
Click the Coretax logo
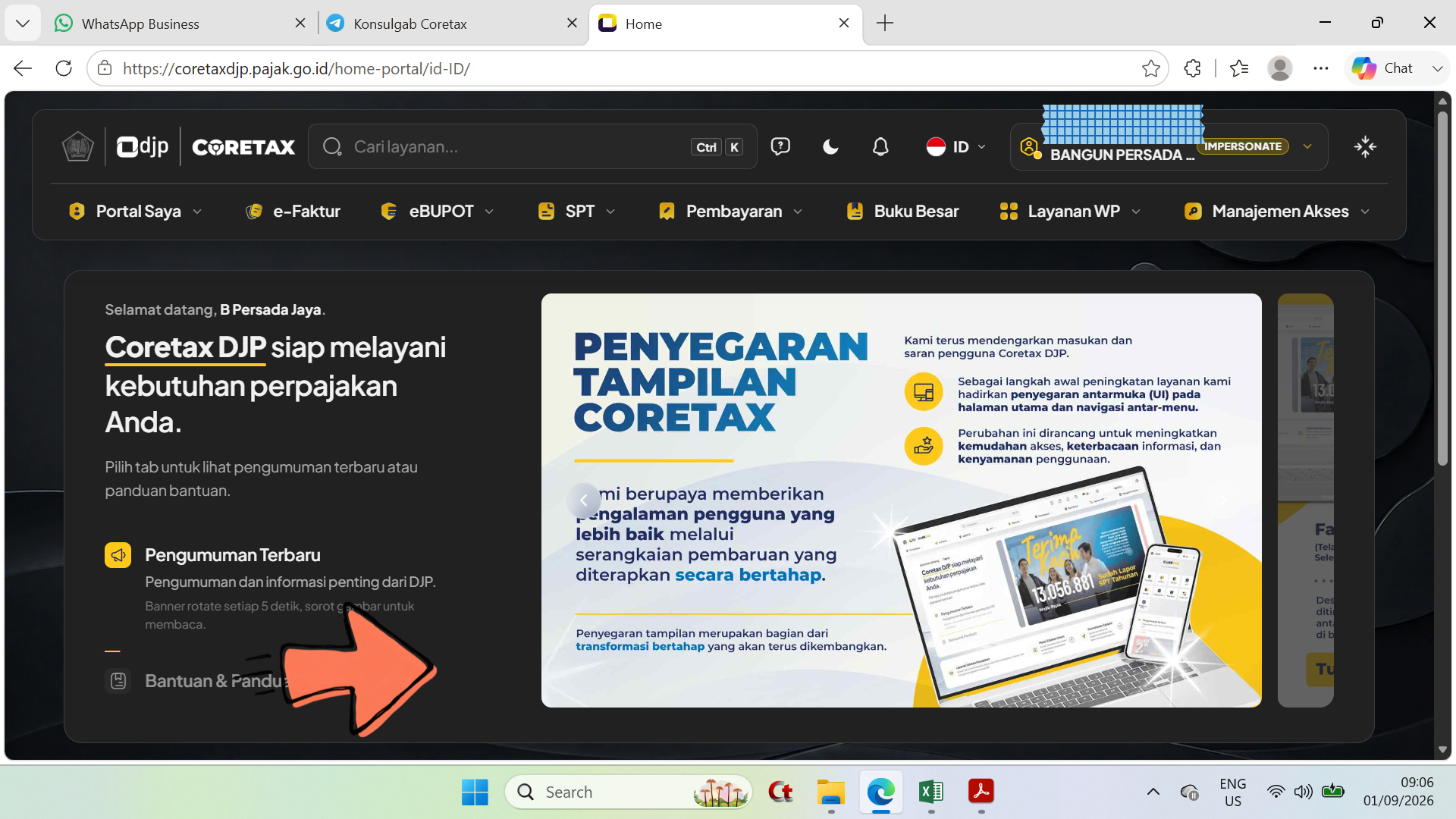[x=243, y=147]
